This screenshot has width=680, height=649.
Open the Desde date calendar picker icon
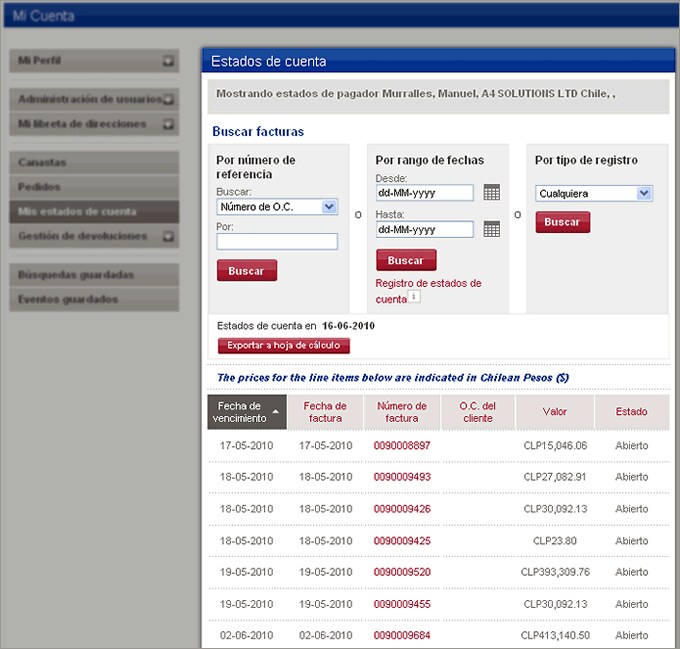point(491,193)
